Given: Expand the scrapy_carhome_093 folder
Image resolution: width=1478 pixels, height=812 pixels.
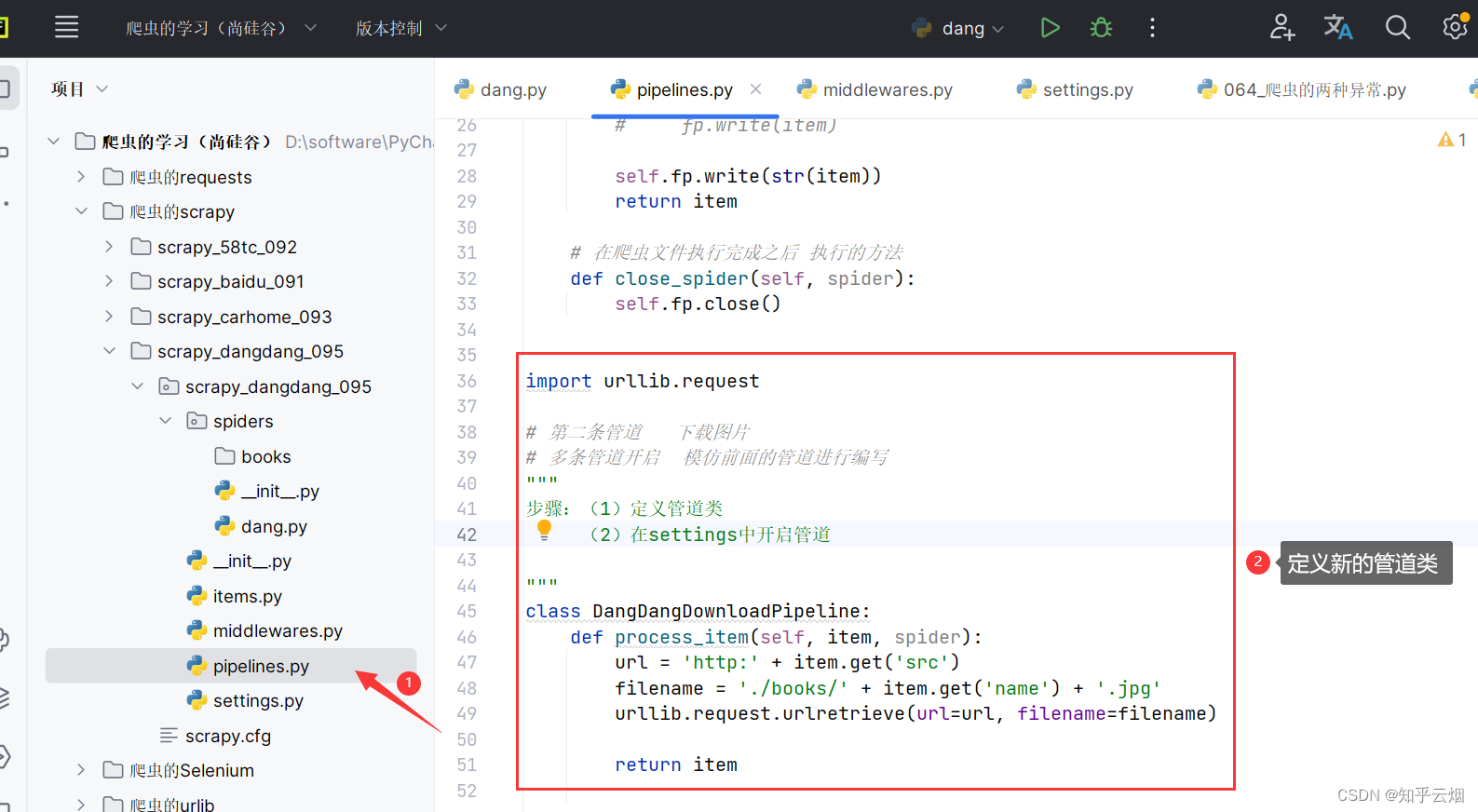Looking at the screenshot, I should (109, 317).
